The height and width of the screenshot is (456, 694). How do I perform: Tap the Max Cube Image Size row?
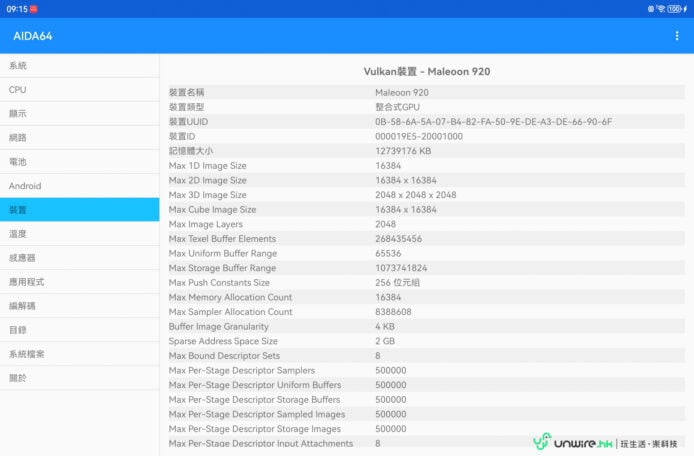(427, 209)
